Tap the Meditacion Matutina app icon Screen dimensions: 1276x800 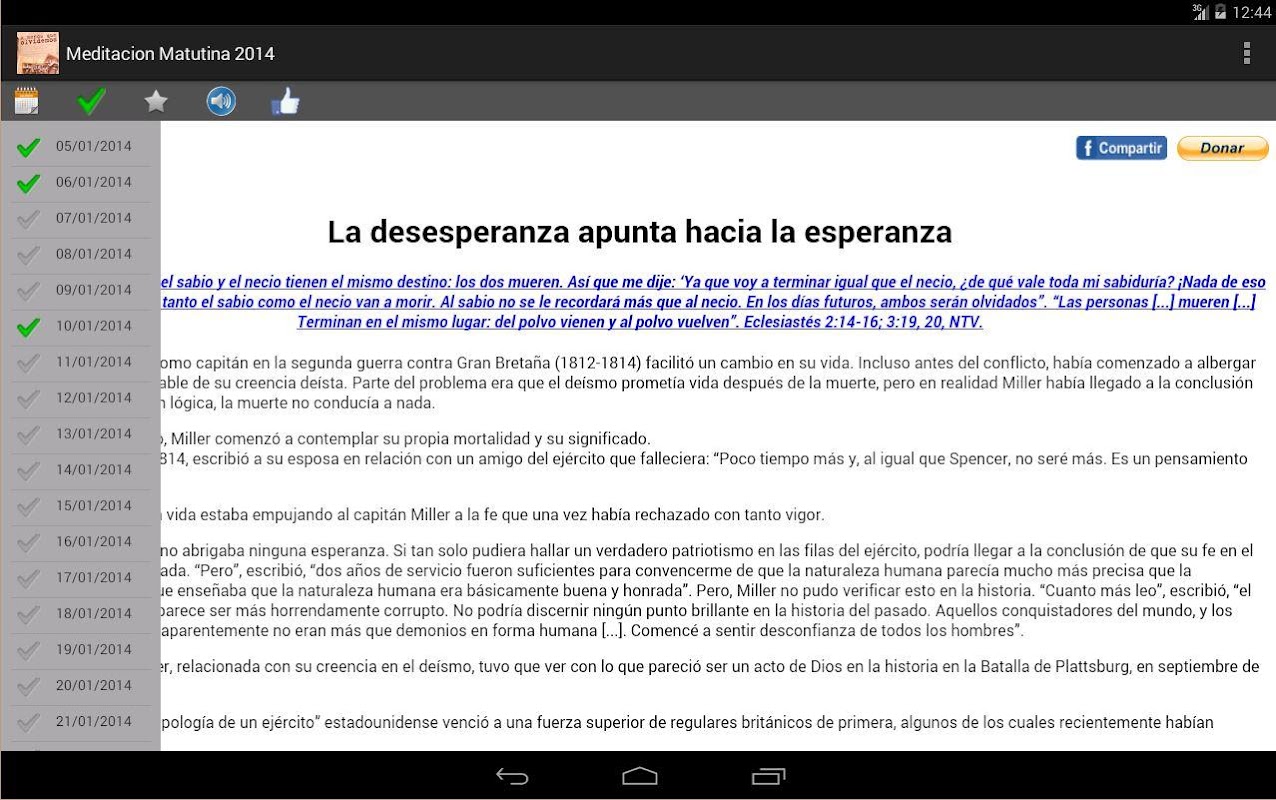pyautogui.click(x=37, y=53)
